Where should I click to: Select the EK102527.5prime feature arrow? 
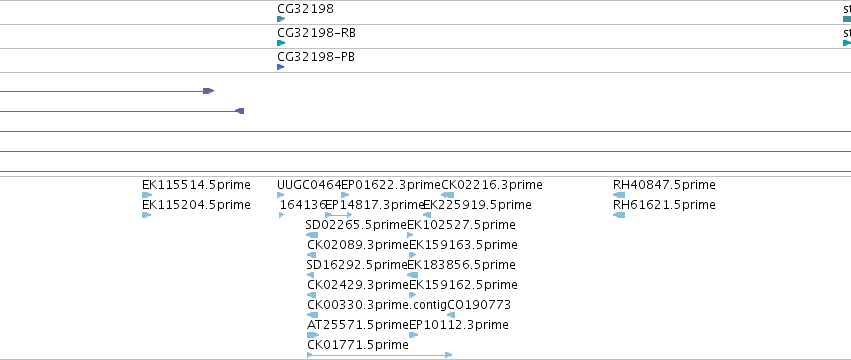click(x=410, y=235)
